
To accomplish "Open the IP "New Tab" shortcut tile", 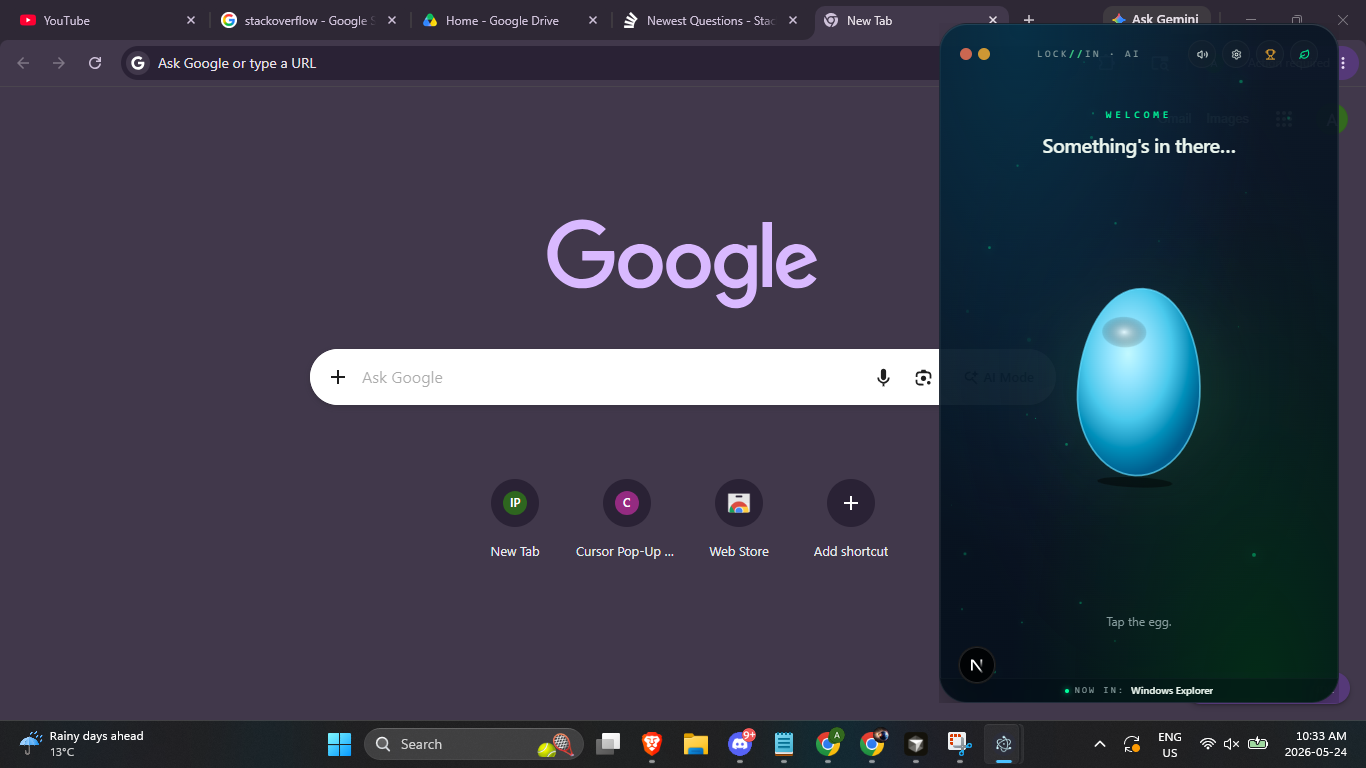I will (x=515, y=517).
